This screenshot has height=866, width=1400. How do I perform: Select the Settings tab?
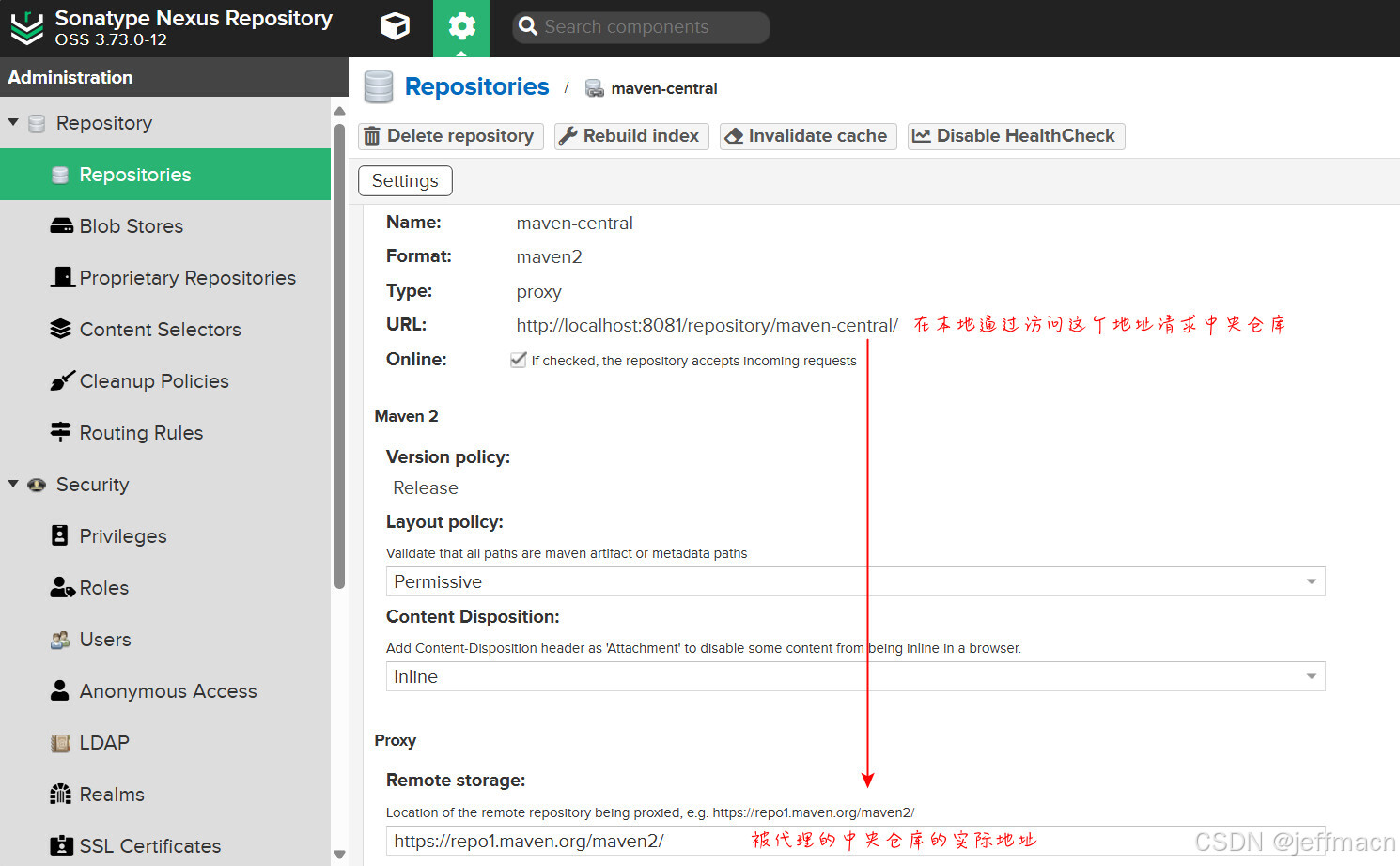coord(405,180)
